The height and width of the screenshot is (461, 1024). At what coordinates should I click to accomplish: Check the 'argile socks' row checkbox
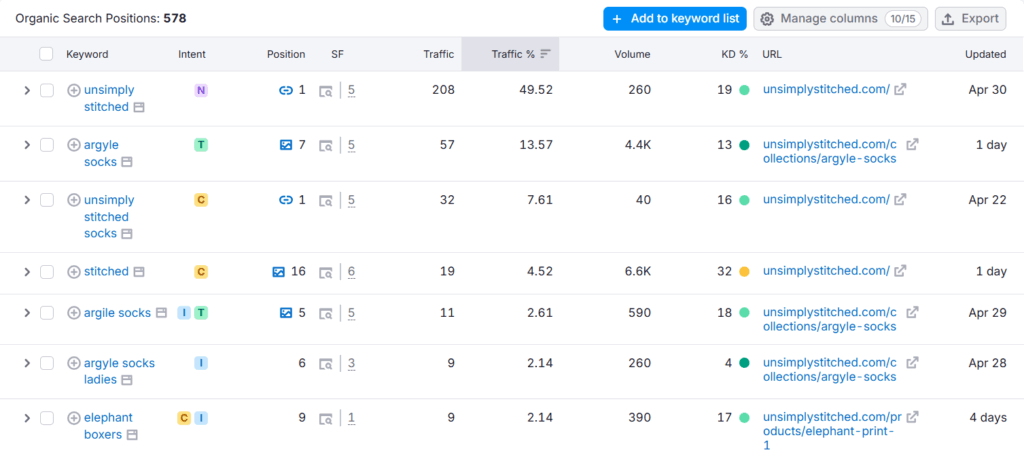(46, 313)
